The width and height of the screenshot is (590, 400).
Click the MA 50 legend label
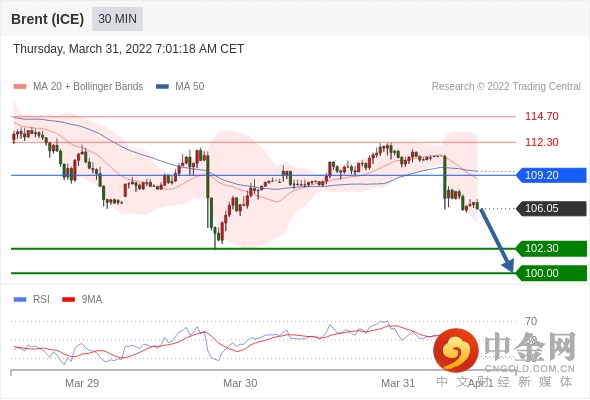[x=190, y=87]
